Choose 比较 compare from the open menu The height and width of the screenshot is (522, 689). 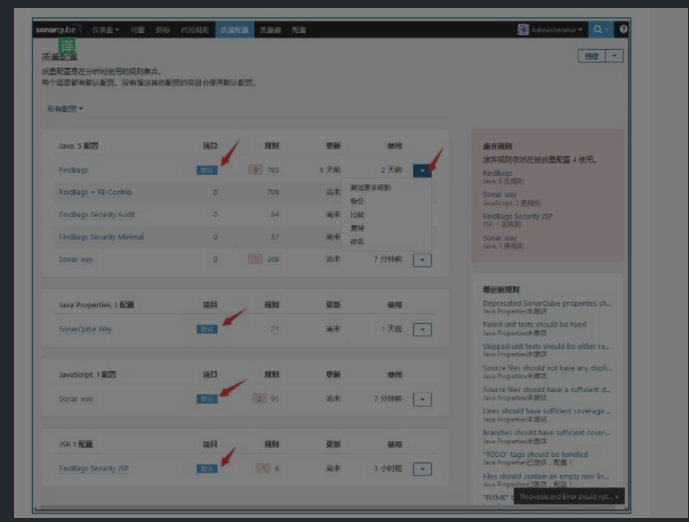pyautogui.click(x=357, y=214)
